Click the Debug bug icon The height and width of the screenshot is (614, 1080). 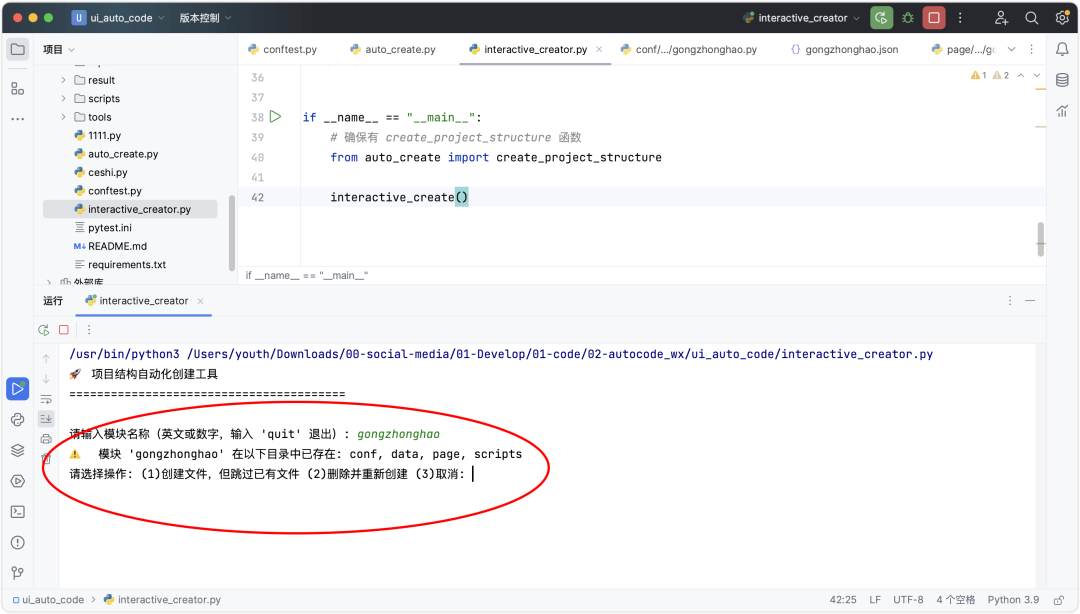pyautogui.click(x=908, y=18)
